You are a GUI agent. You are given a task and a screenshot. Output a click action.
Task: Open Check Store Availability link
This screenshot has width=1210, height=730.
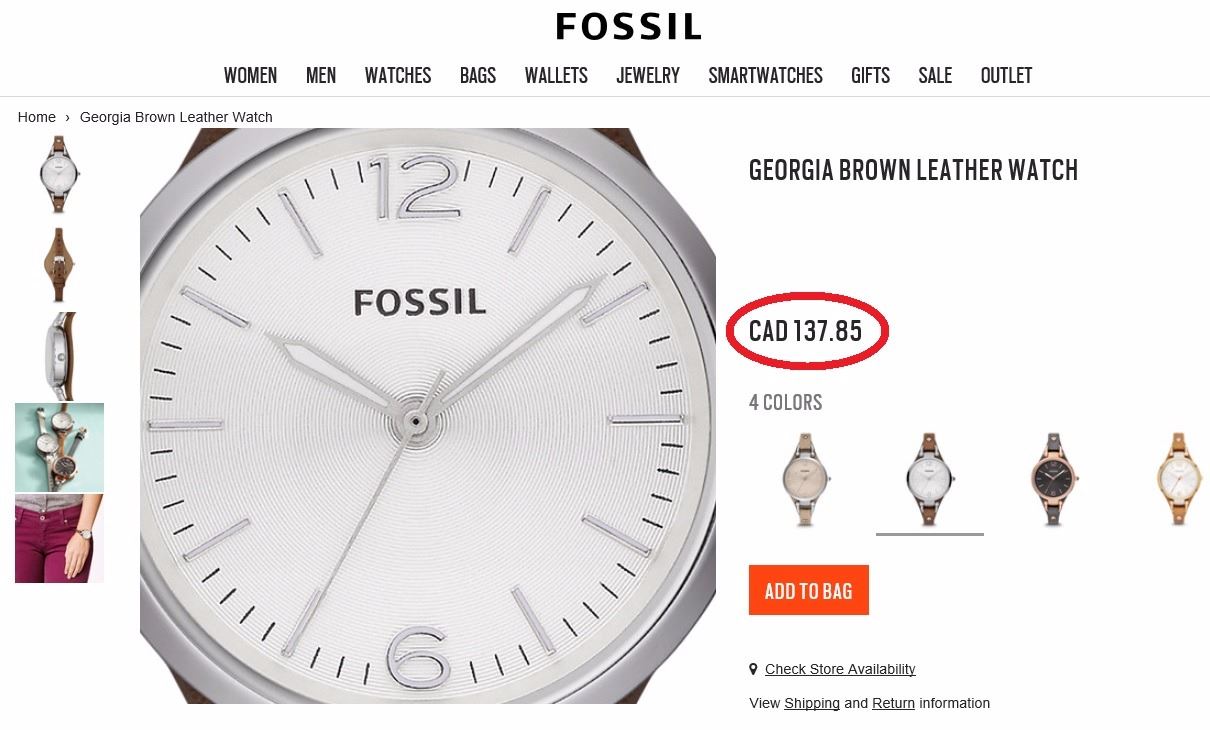(840, 669)
